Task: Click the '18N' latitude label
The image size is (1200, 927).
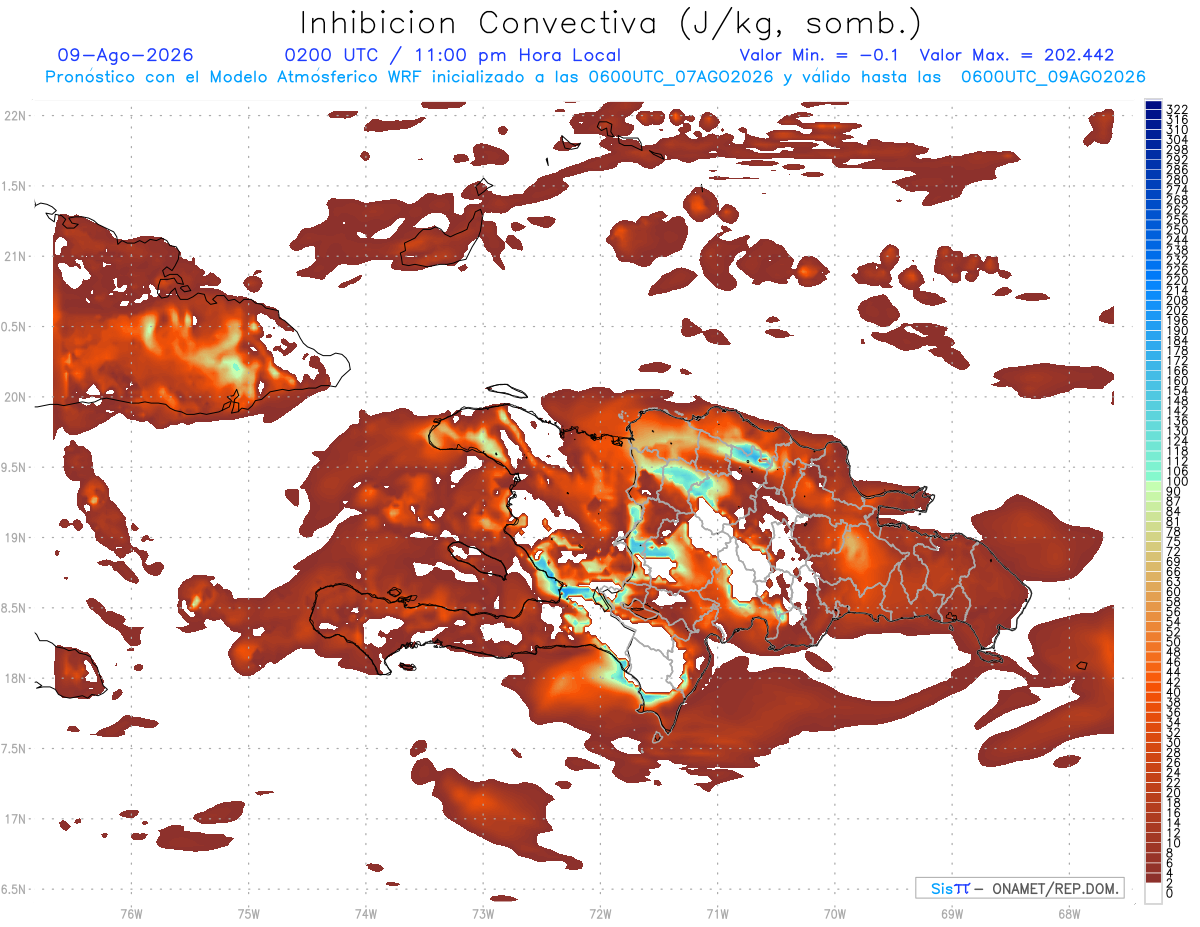Action: click(16, 679)
